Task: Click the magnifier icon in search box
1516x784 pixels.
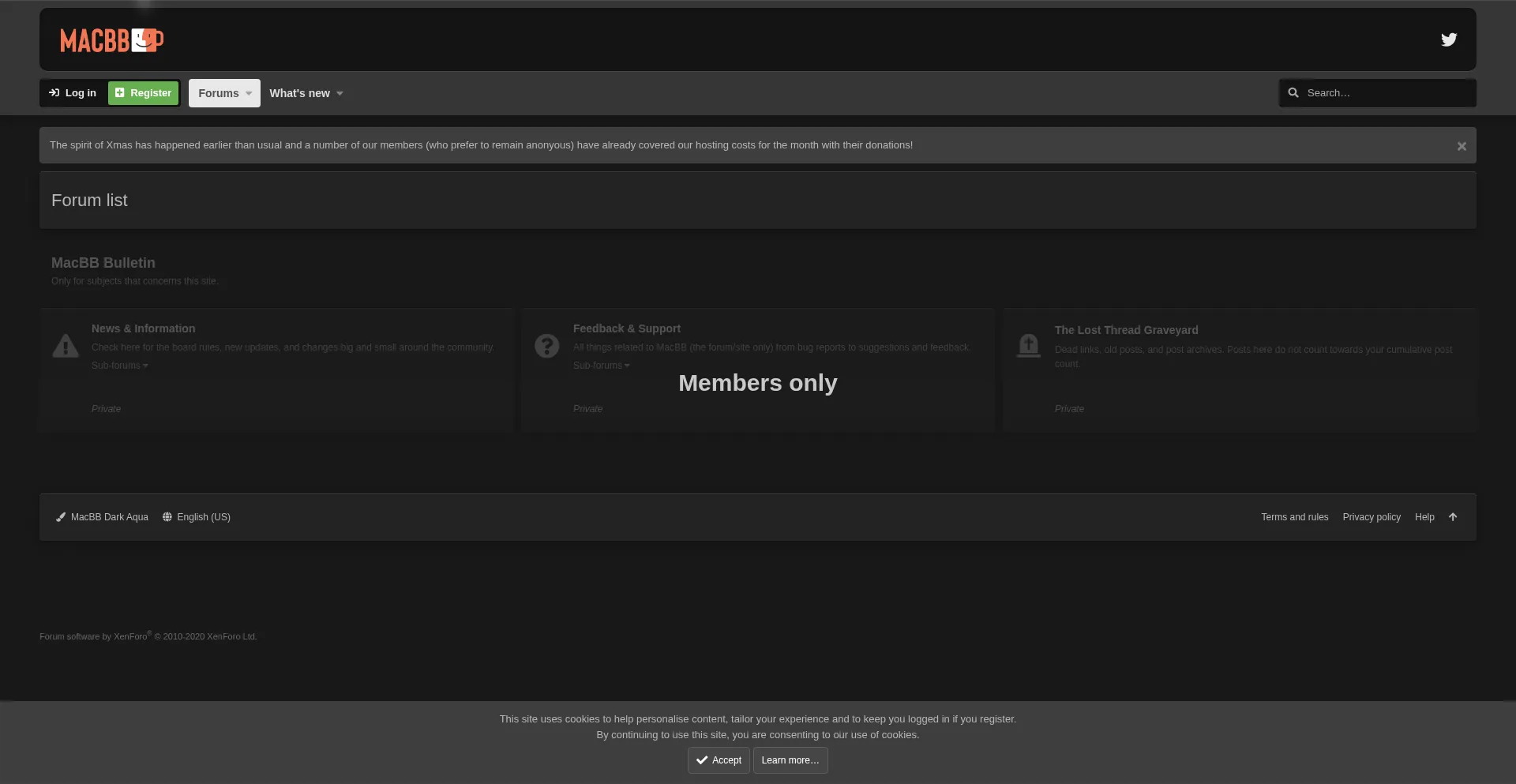Action: click(x=1293, y=93)
